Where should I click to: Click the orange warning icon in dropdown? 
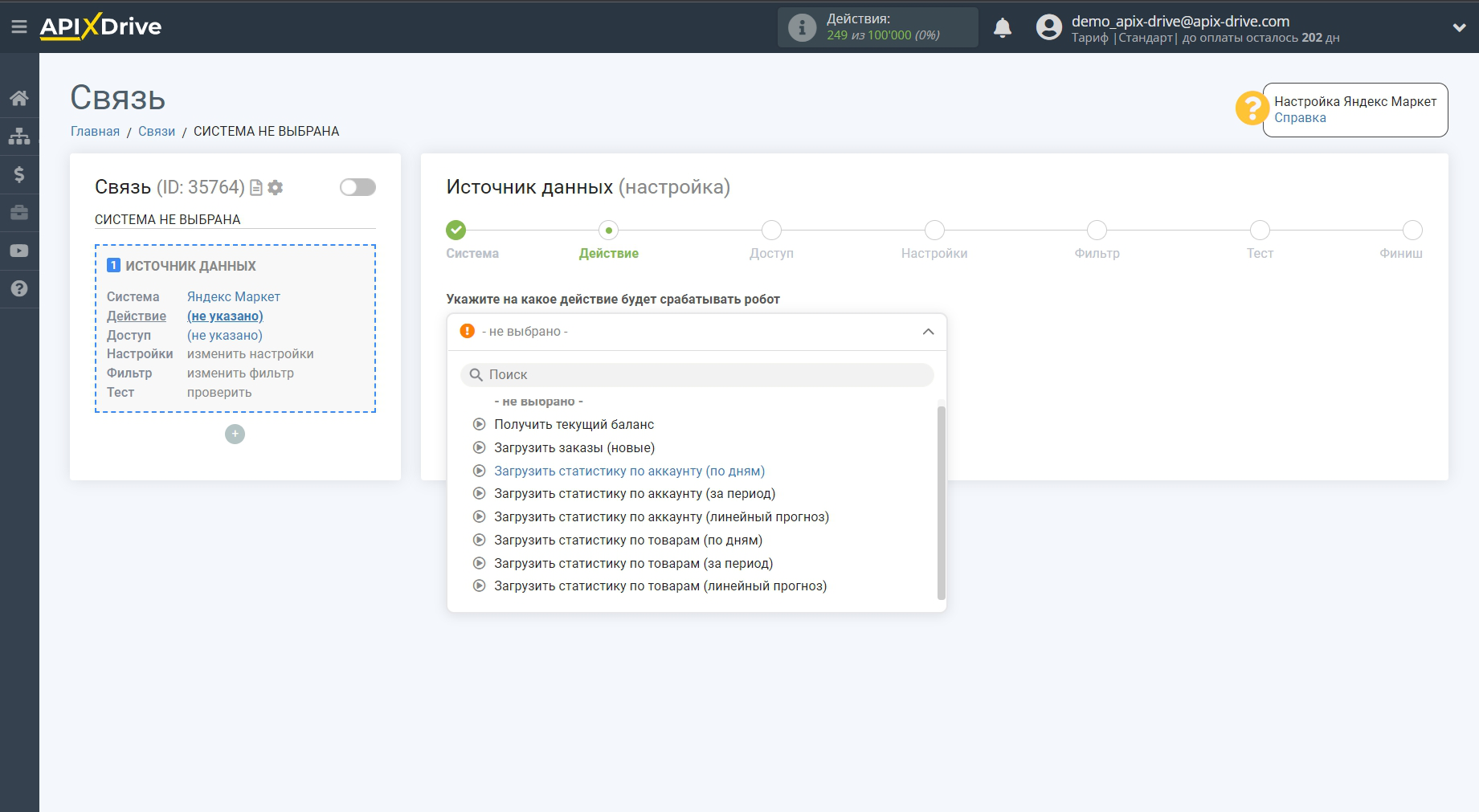pos(467,331)
